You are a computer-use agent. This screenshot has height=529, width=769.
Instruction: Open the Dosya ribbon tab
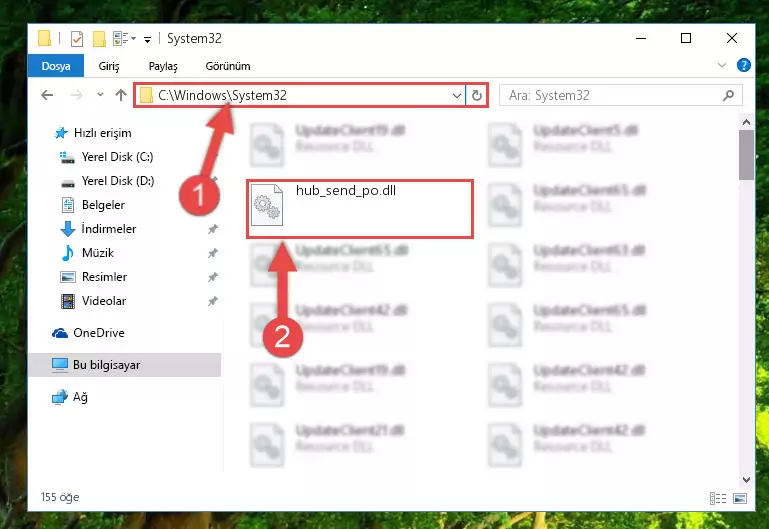point(55,66)
